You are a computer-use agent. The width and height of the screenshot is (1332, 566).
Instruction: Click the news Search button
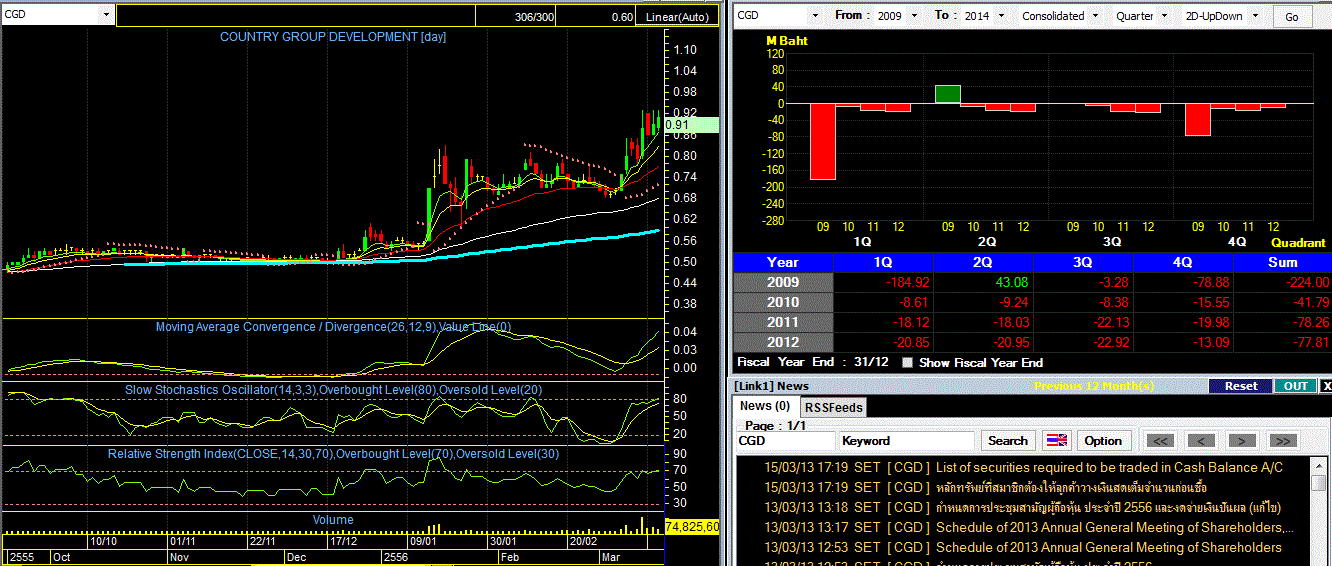(1007, 441)
